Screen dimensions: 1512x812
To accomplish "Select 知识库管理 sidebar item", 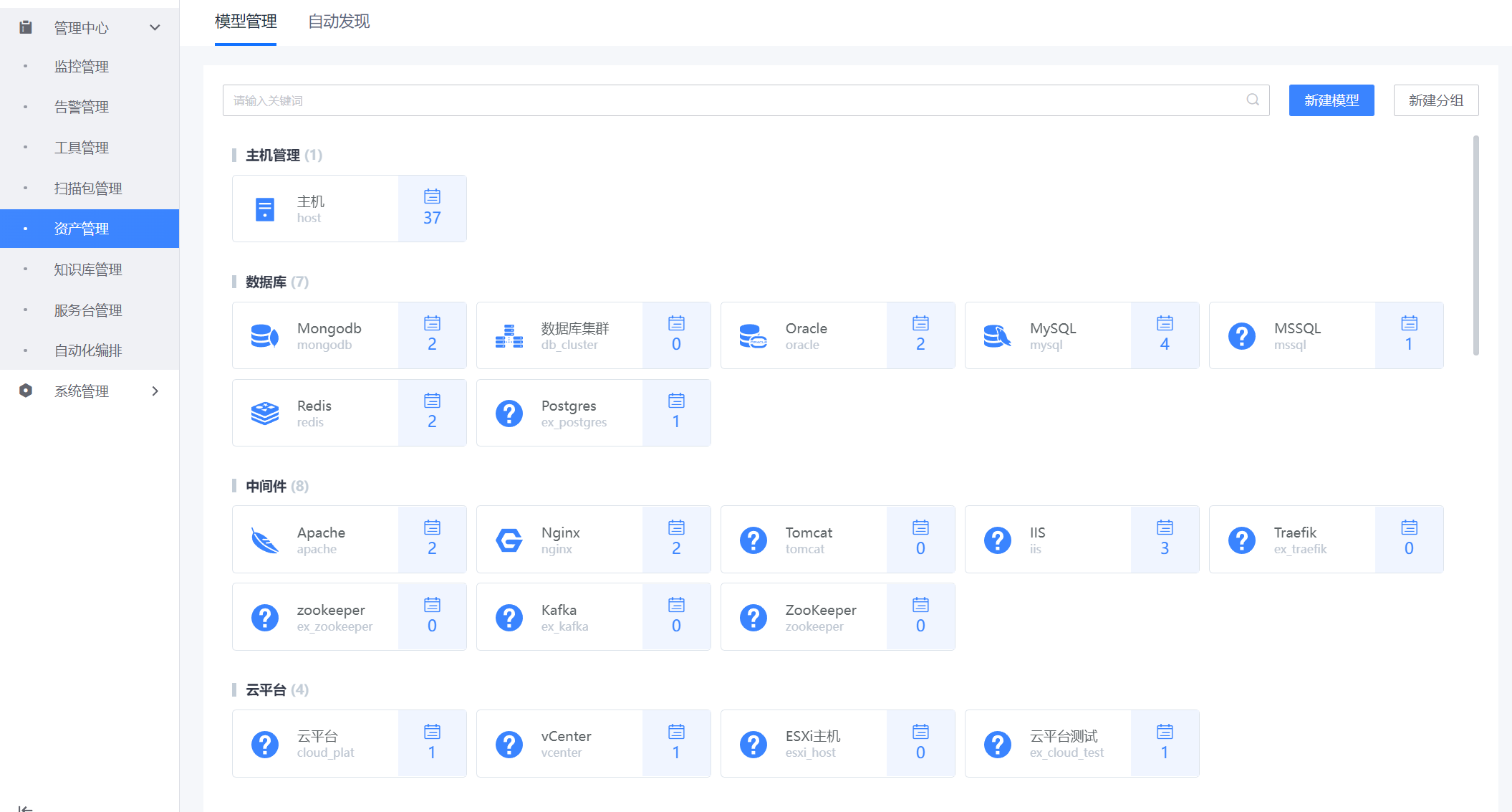I will (88, 269).
